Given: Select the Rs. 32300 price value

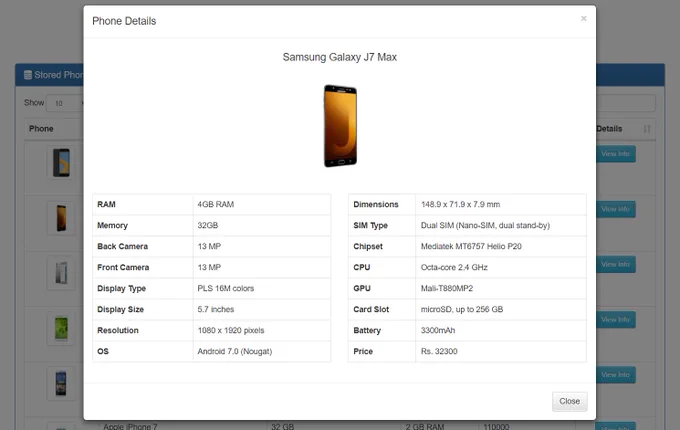Looking at the screenshot, I should point(439,352).
